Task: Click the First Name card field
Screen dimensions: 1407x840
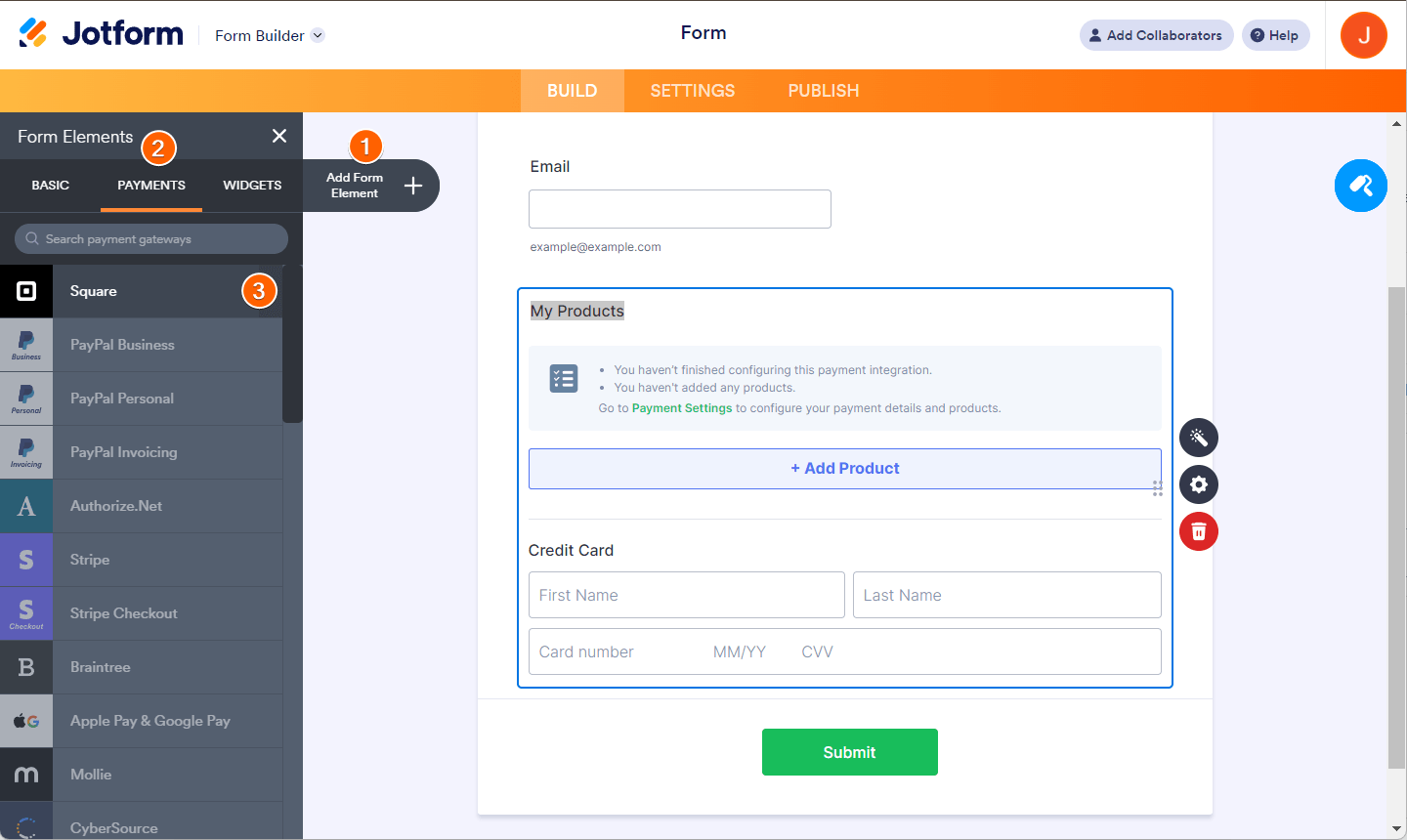Action: tap(687, 595)
